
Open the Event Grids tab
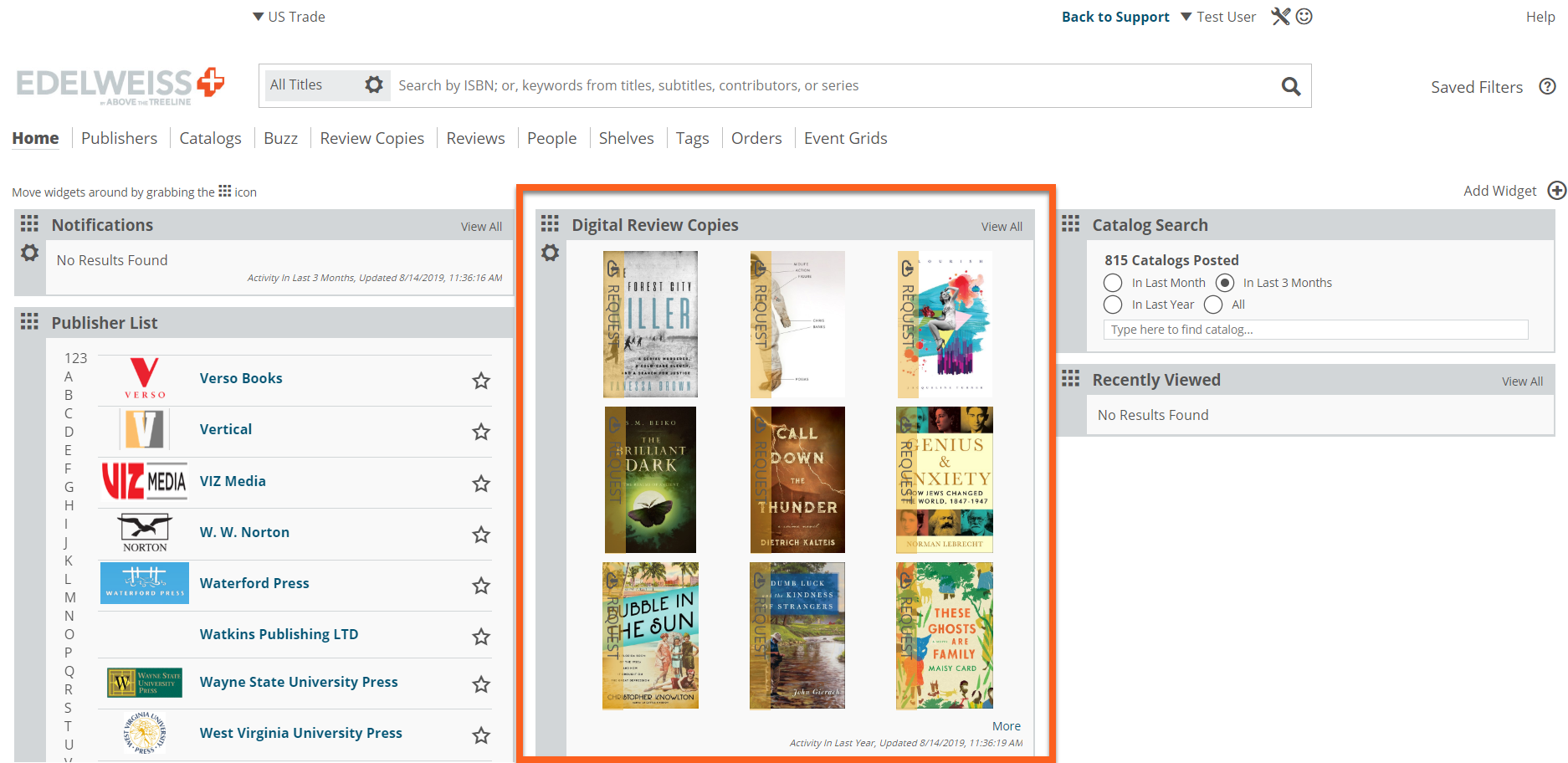point(845,138)
